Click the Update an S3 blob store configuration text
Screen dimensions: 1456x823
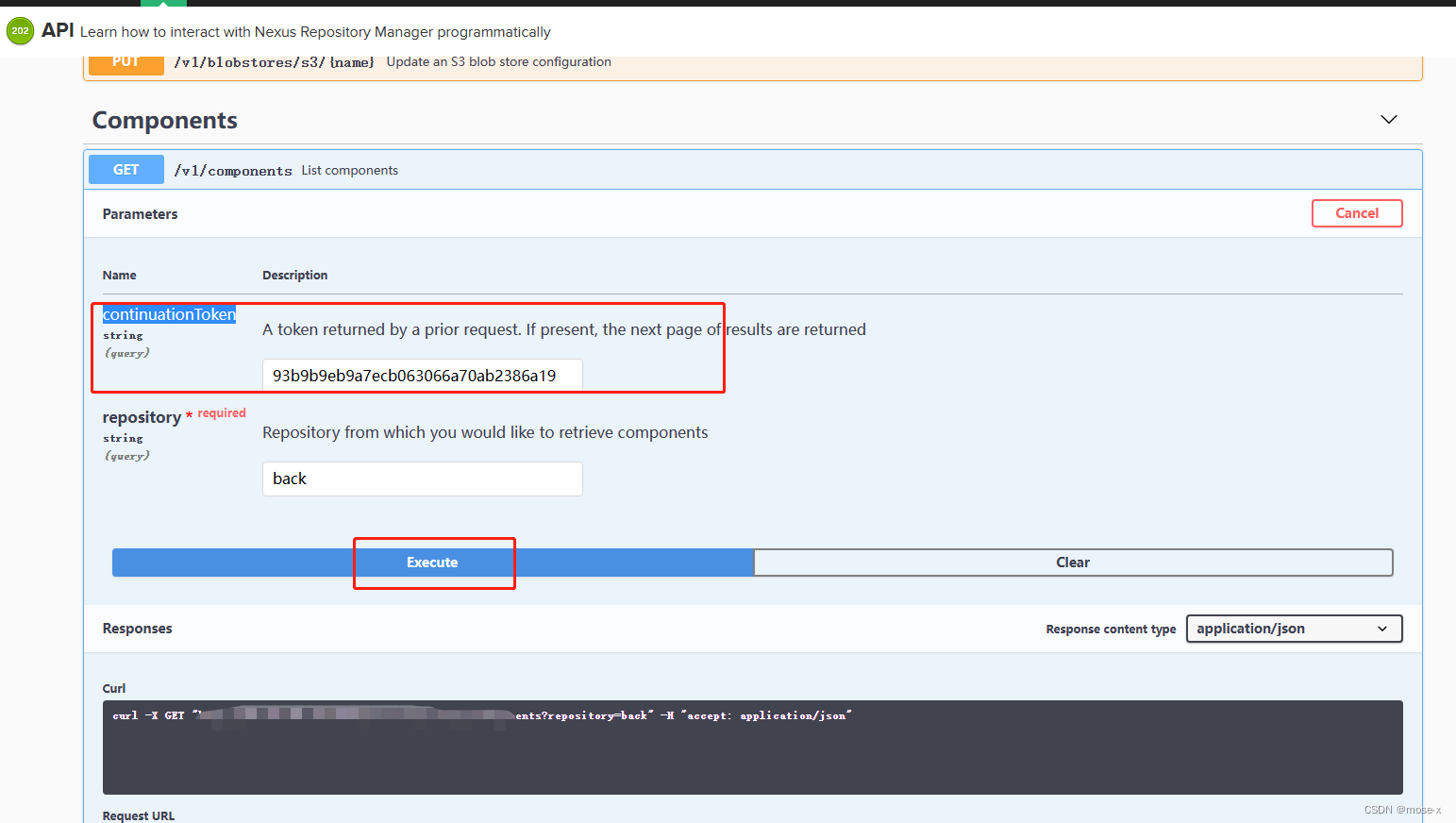[499, 62]
